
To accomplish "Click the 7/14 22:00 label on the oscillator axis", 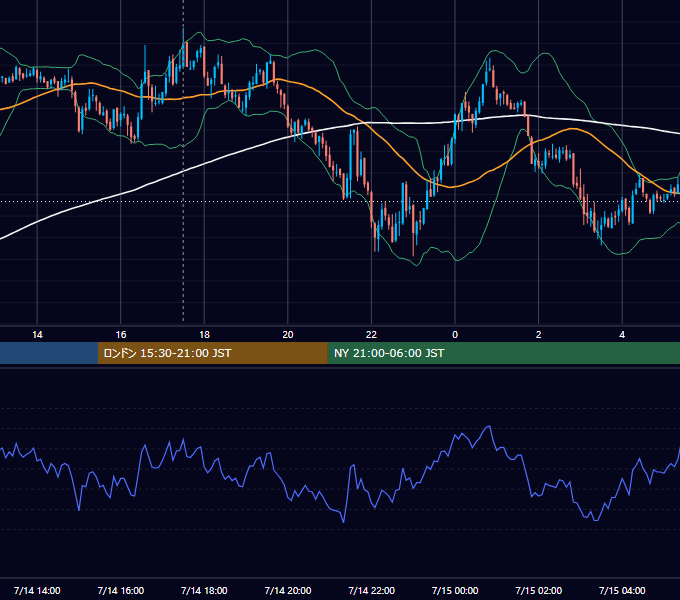I will coord(371,590).
